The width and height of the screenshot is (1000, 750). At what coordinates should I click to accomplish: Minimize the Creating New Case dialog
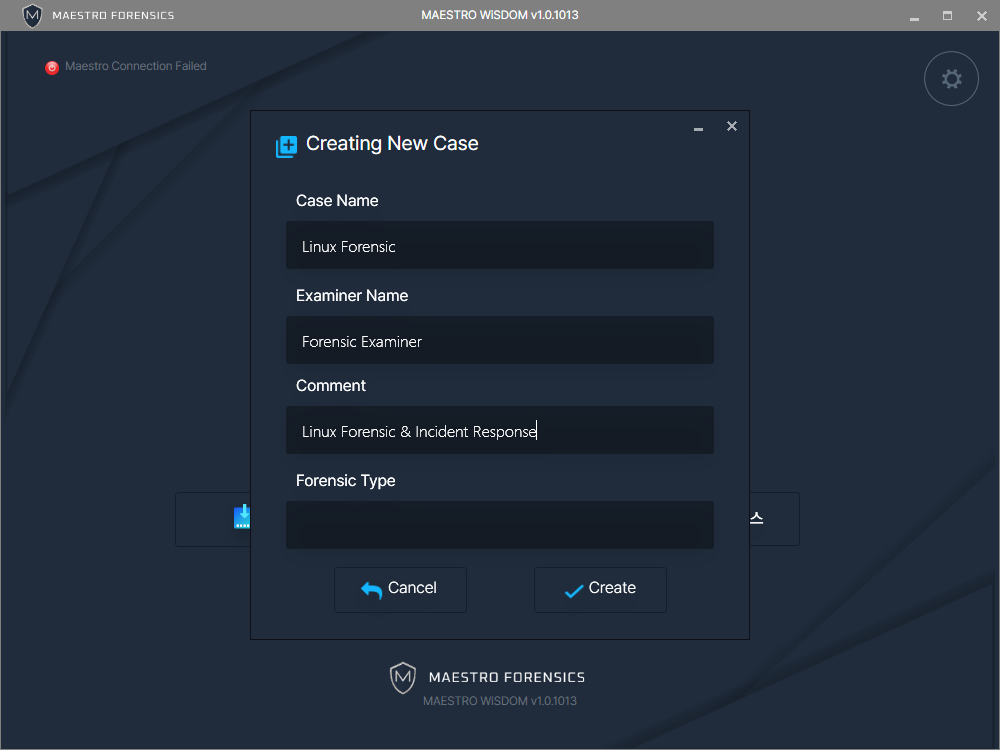click(698, 128)
